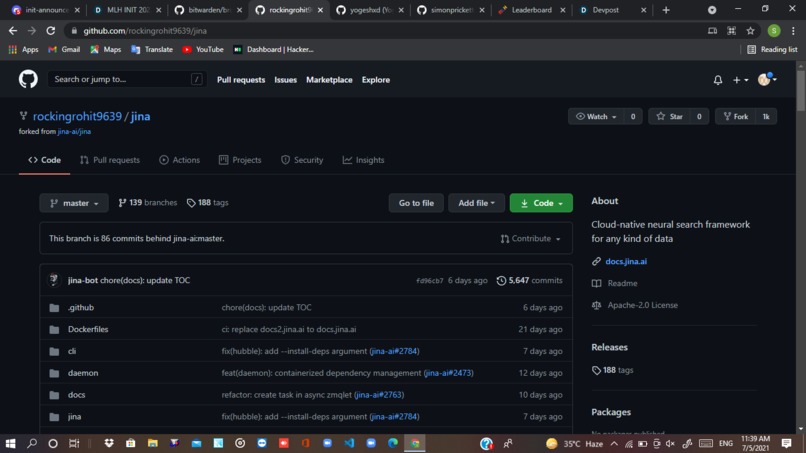This screenshot has width=806, height=453.
Task: Open the Gmail bookmark
Action: [64, 49]
